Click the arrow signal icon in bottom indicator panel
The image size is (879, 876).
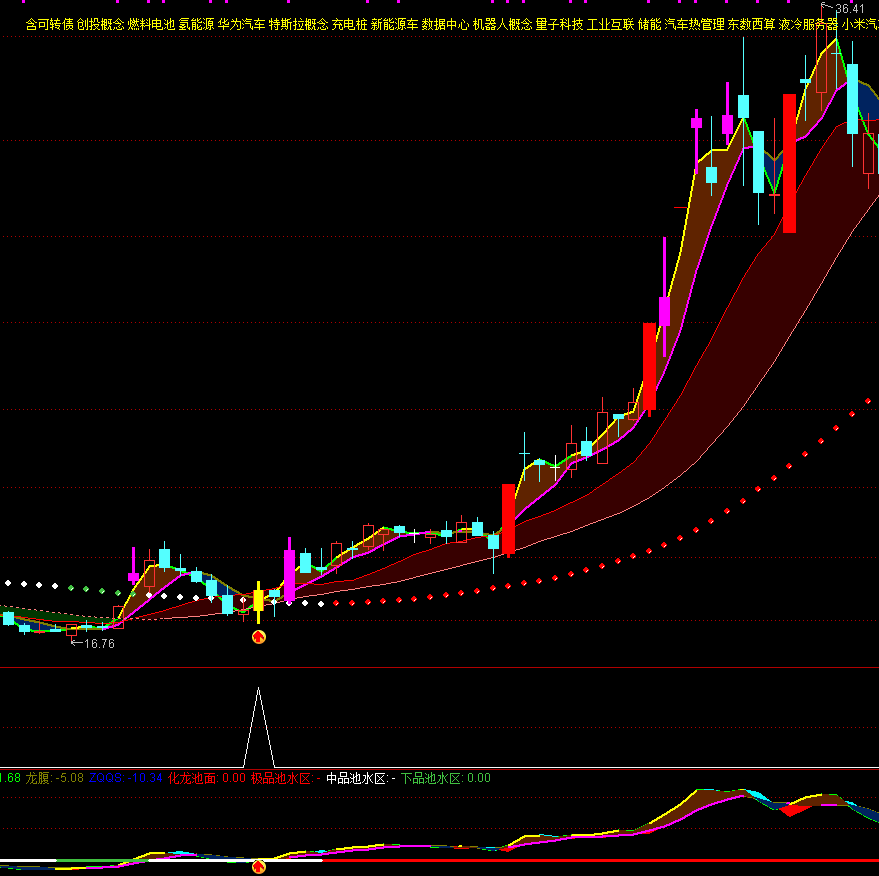coord(258,866)
